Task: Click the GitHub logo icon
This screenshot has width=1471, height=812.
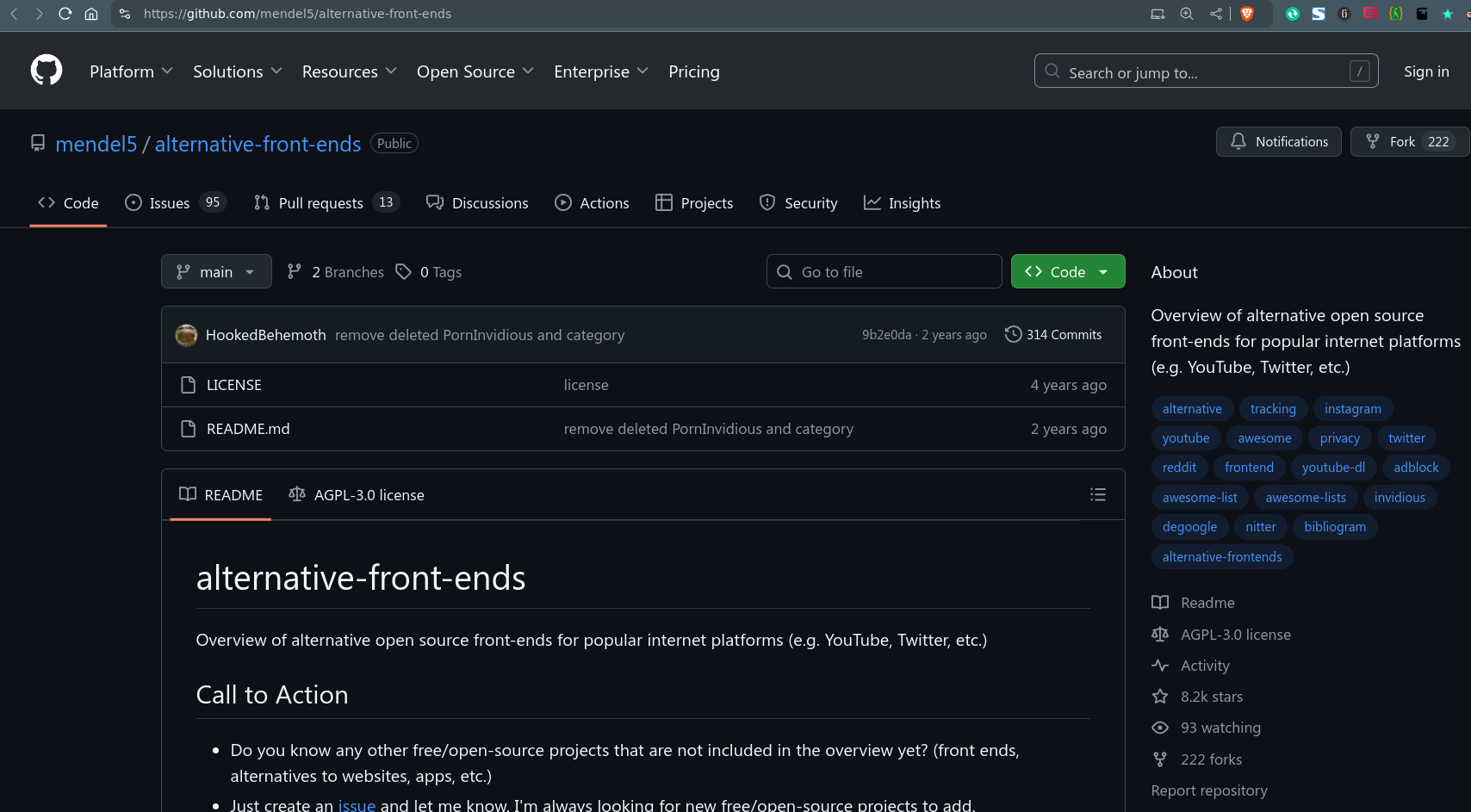Action: click(47, 71)
